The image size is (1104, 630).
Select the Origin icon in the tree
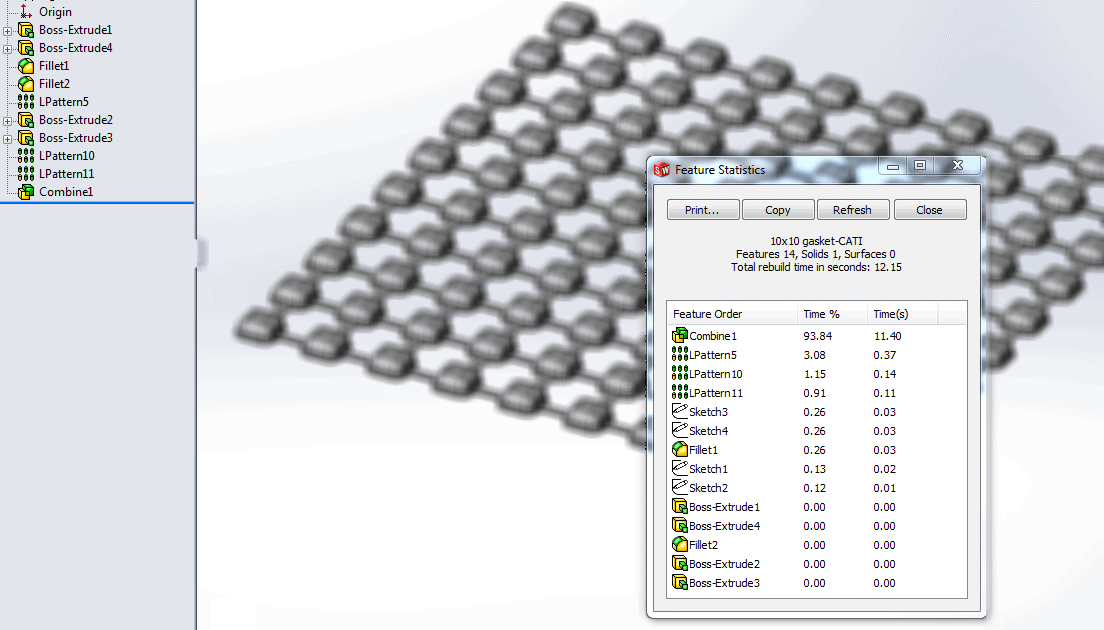(x=26, y=12)
